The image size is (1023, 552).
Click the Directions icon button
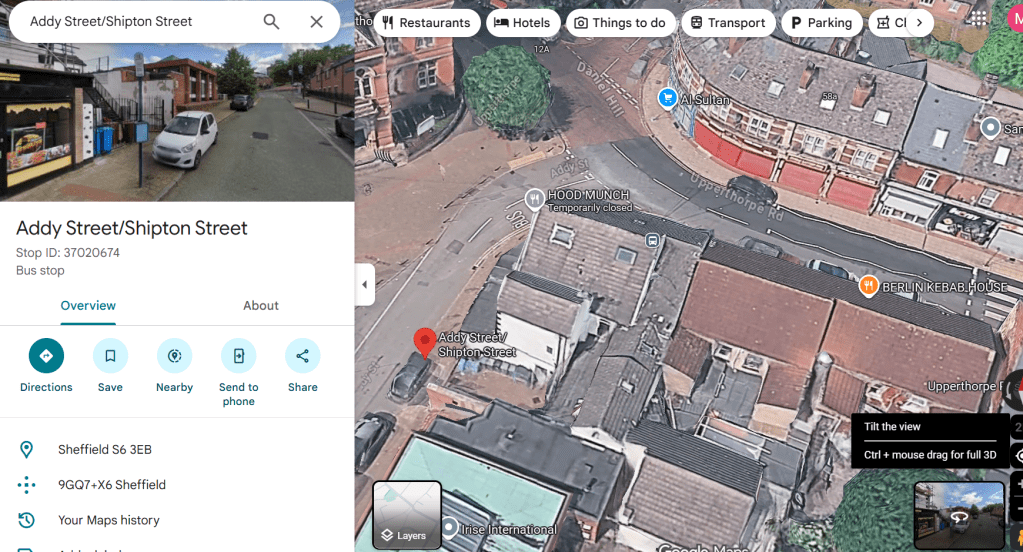tap(46, 356)
